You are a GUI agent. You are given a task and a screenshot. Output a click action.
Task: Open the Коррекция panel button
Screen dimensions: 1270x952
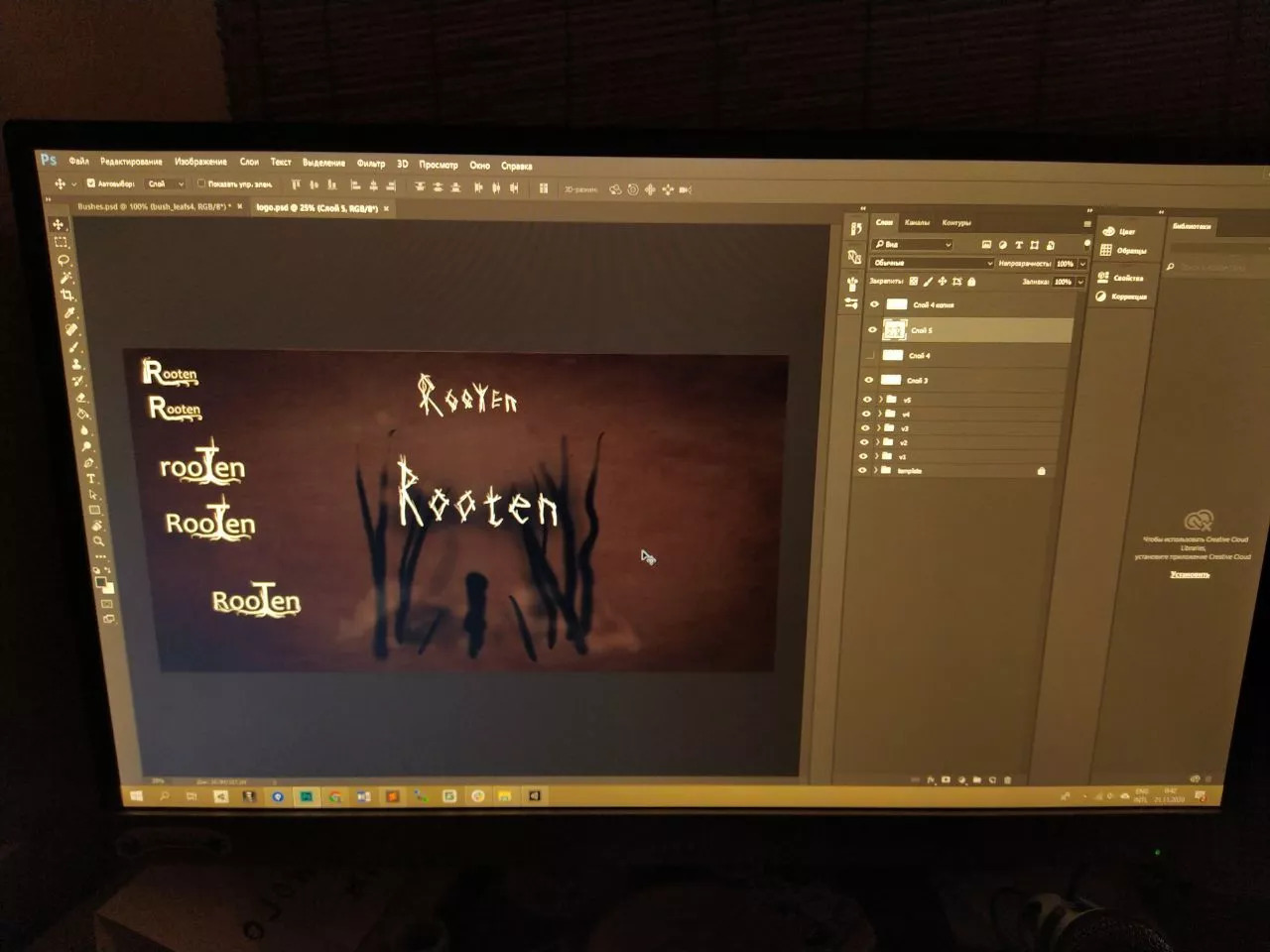(x=1121, y=297)
